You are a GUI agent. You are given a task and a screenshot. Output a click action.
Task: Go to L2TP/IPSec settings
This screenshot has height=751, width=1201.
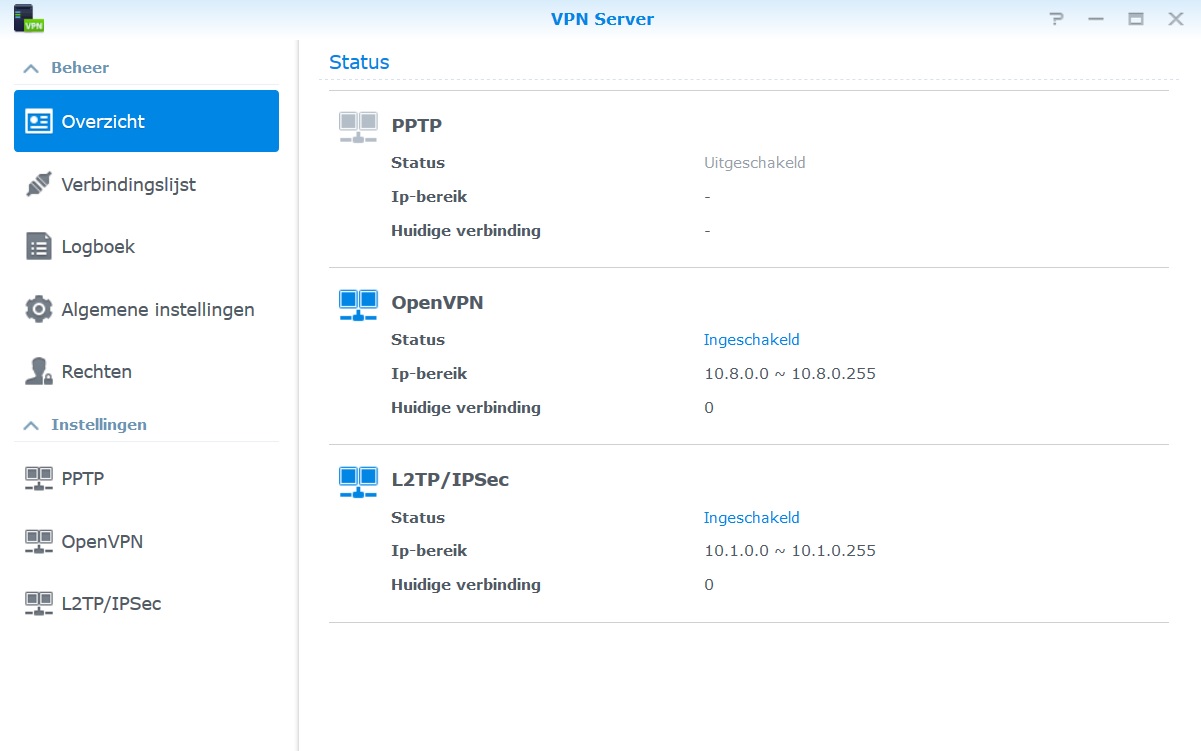point(111,604)
